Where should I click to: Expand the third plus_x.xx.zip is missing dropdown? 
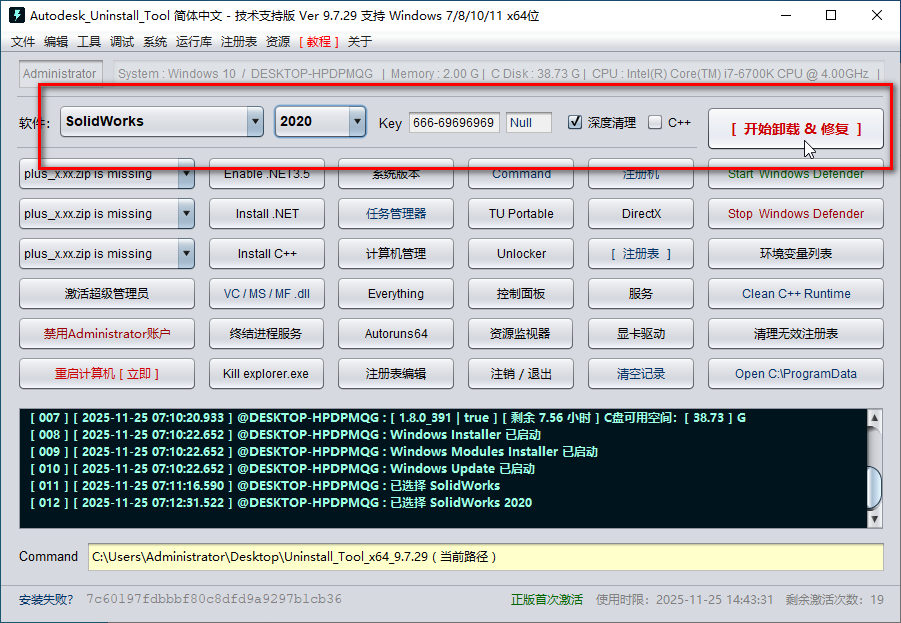186,253
